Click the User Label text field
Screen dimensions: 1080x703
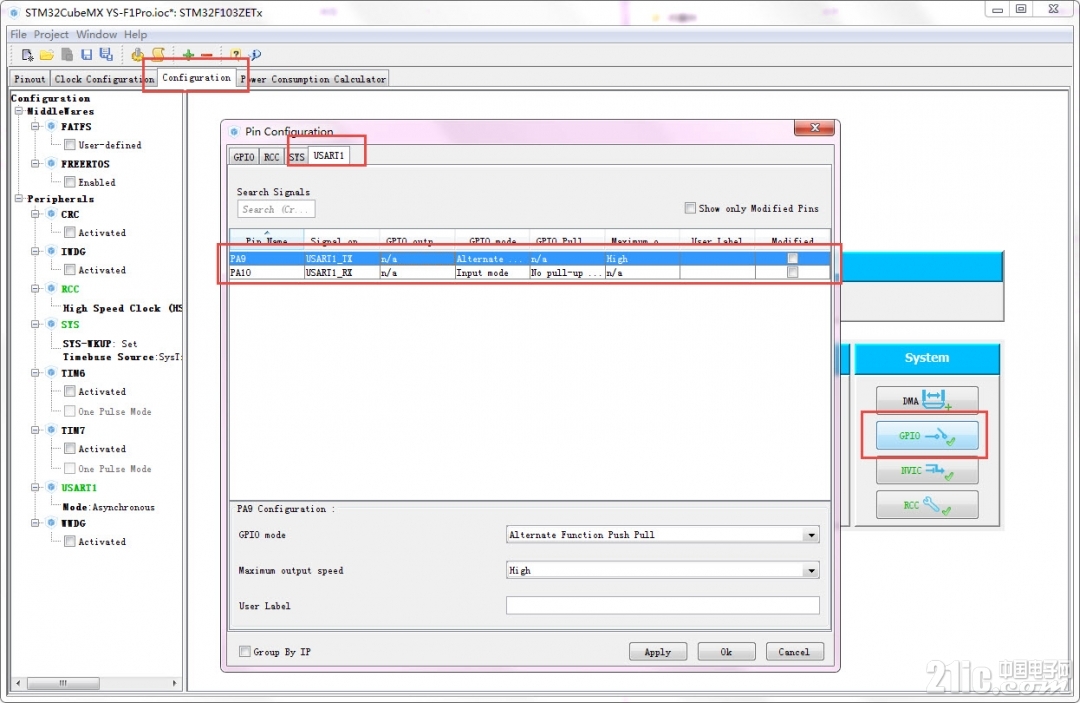pyautogui.click(x=663, y=606)
